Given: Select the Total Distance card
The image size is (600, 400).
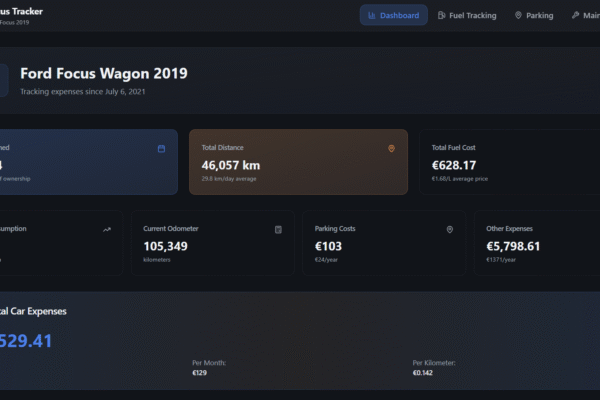Looking at the screenshot, I should [x=297, y=162].
